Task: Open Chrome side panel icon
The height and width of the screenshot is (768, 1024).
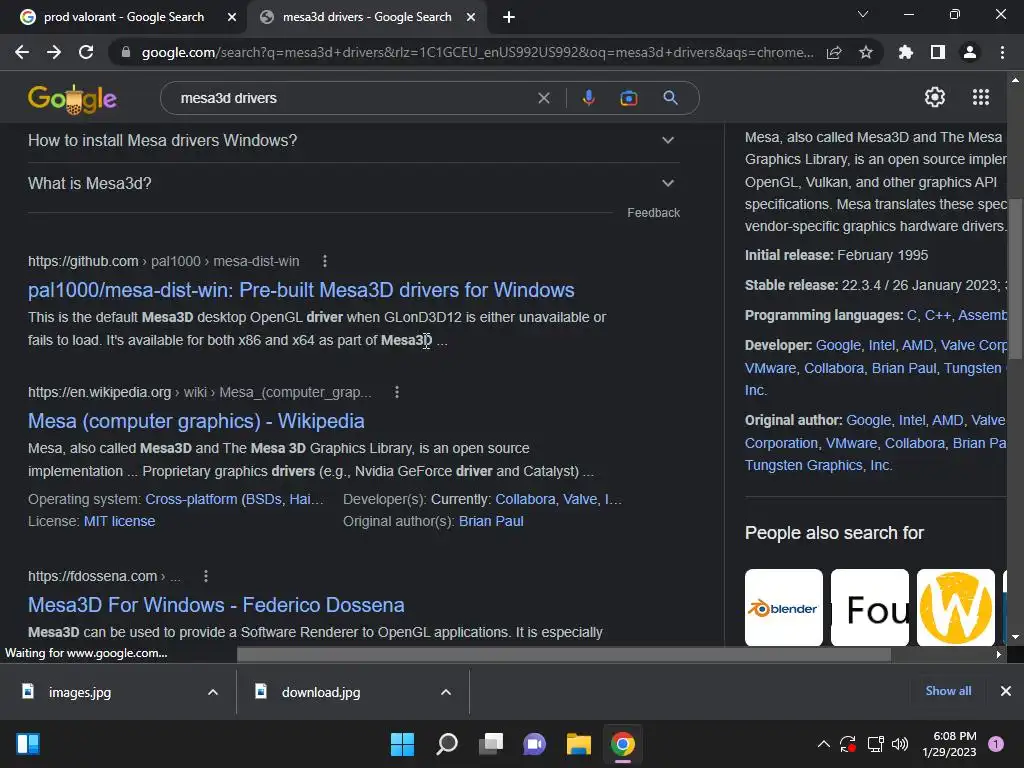Action: pyautogui.click(x=938, y=52)
